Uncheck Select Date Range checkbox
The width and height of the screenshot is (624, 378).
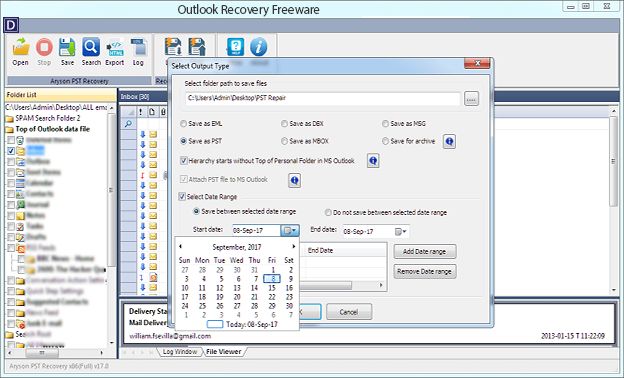pyautogui.click(x=182, y=196)
